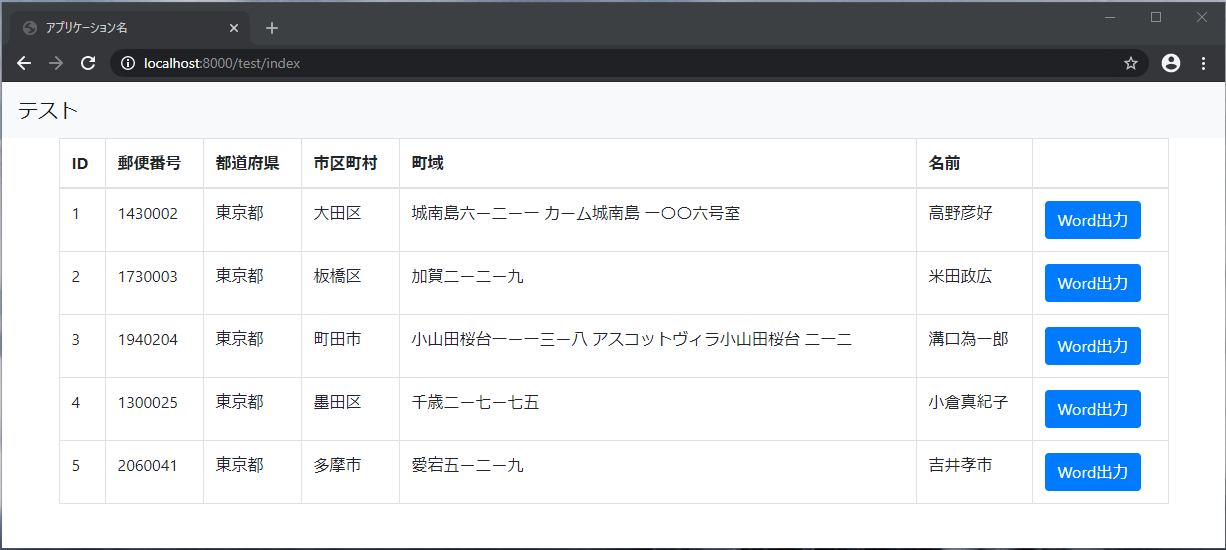Open the Chrome profile avatar icon
Screen dimensions: 1226x550
[1171, 63]
